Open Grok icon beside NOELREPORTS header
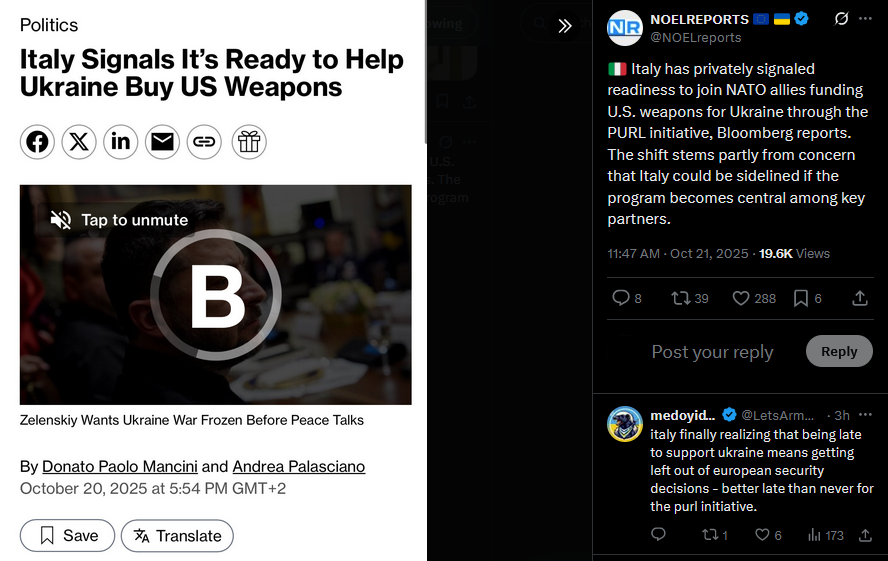Image resolution: width=888 pixels, height=561 pixels. click(842, 19)
